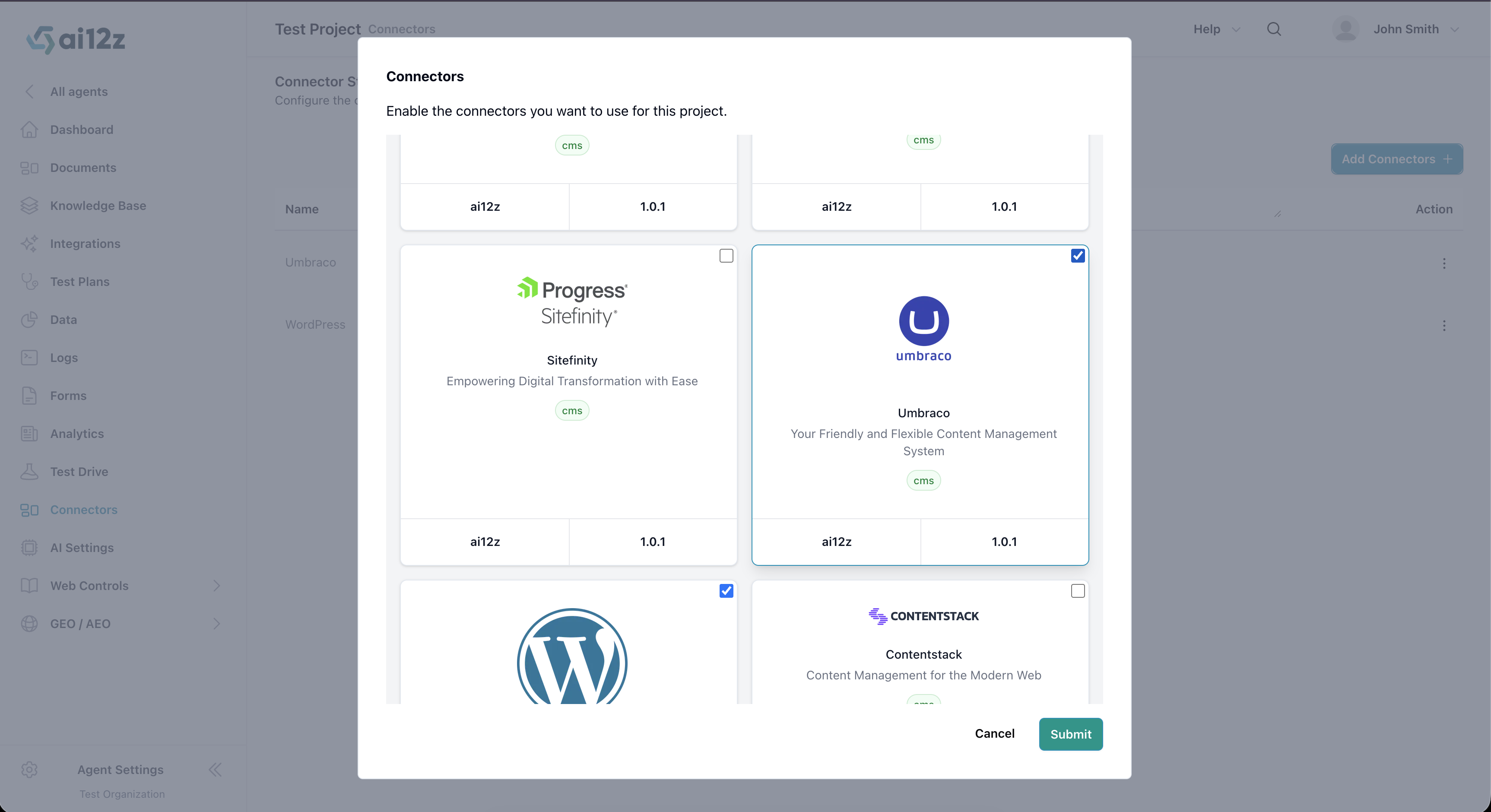Click the WordPress logo in connector card

[x=572, y=656]
